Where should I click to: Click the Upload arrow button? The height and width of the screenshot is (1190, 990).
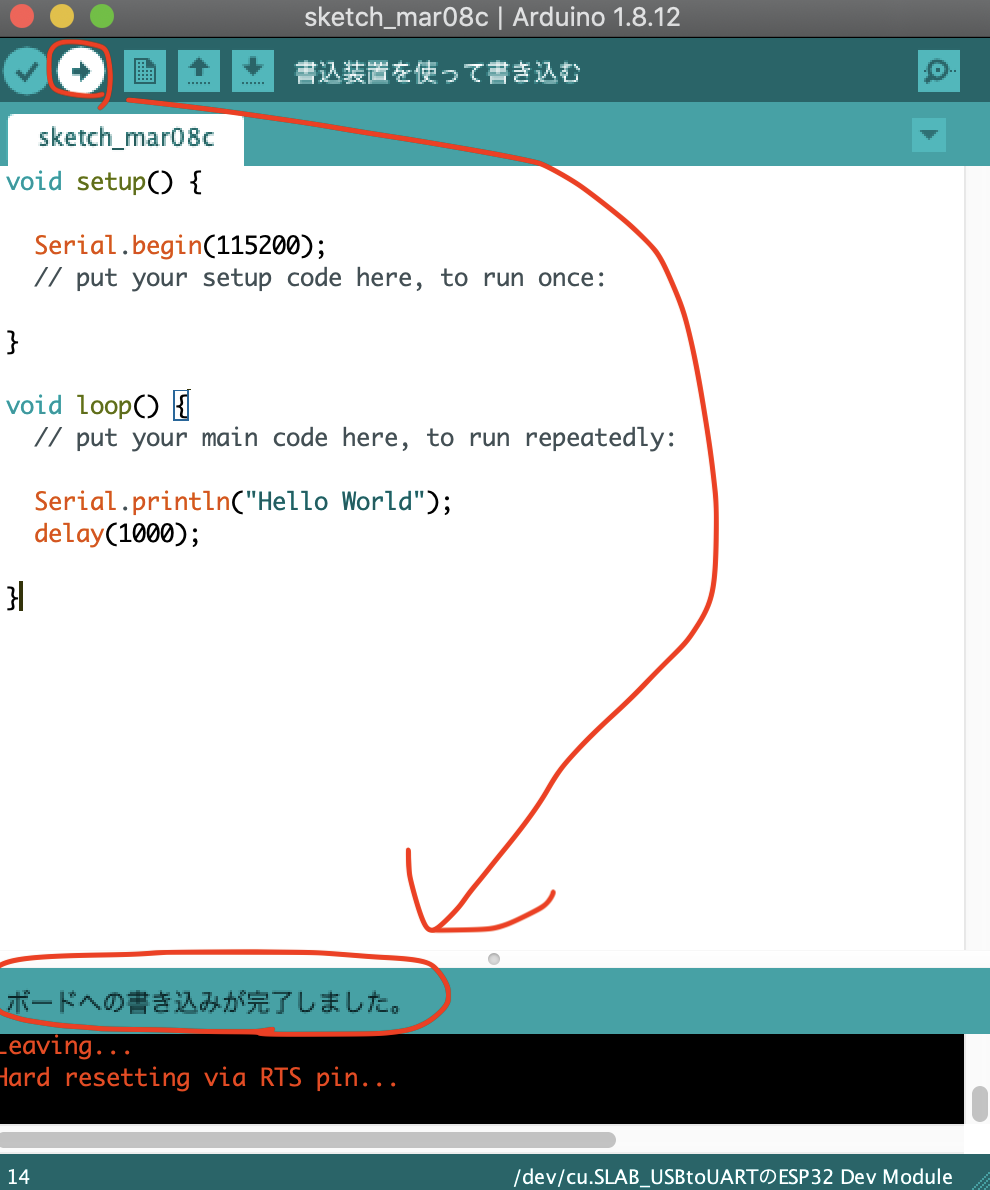80,71
